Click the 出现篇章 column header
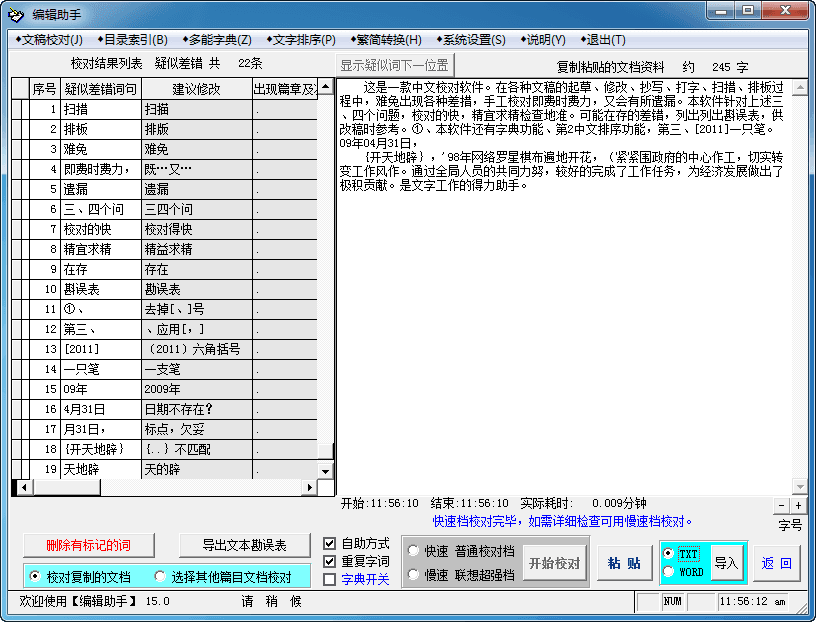The height and width of the screenshot is (622, 816). click(285, 89)
